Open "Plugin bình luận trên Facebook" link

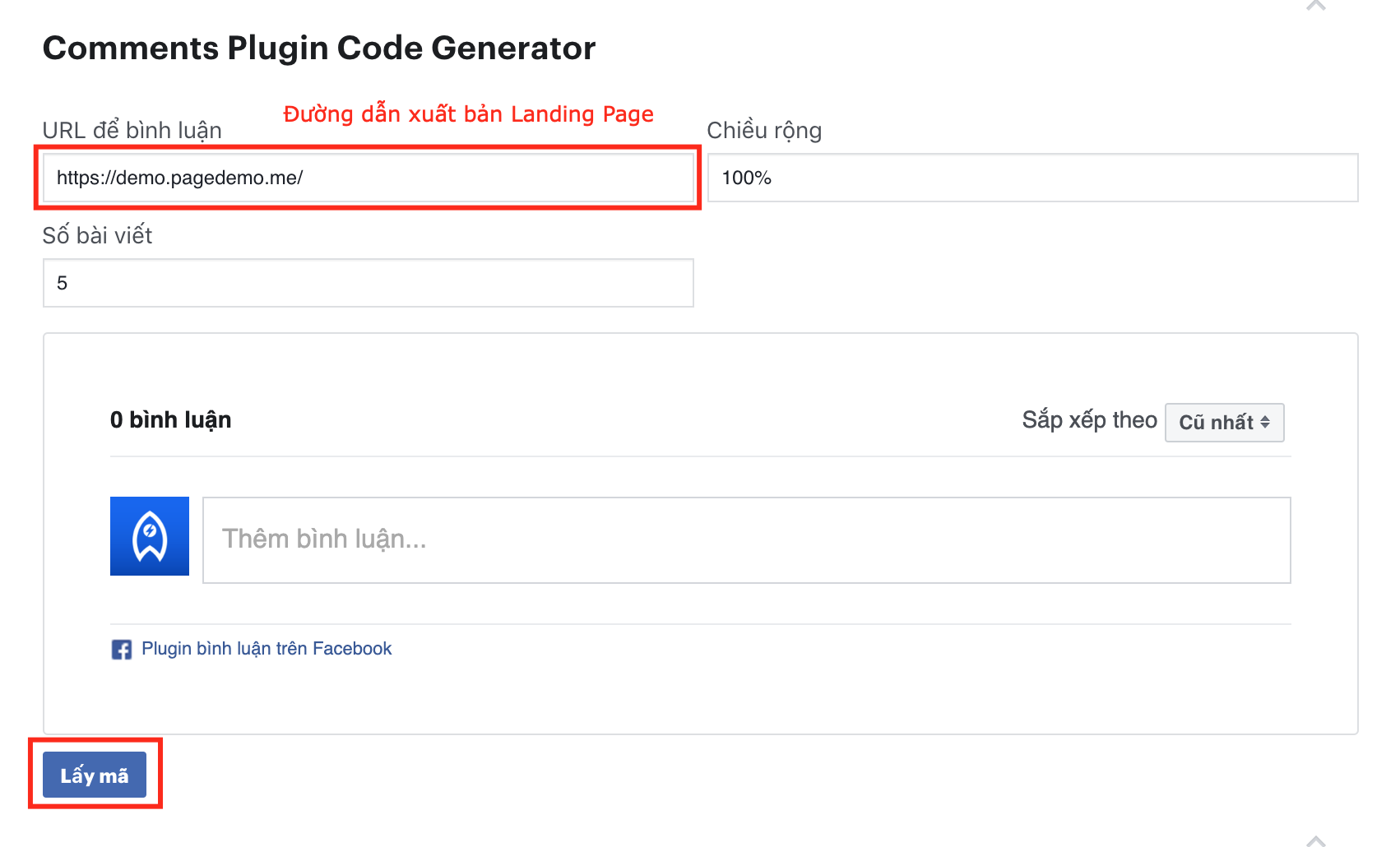pyautogui.click(x=267, y=649)
